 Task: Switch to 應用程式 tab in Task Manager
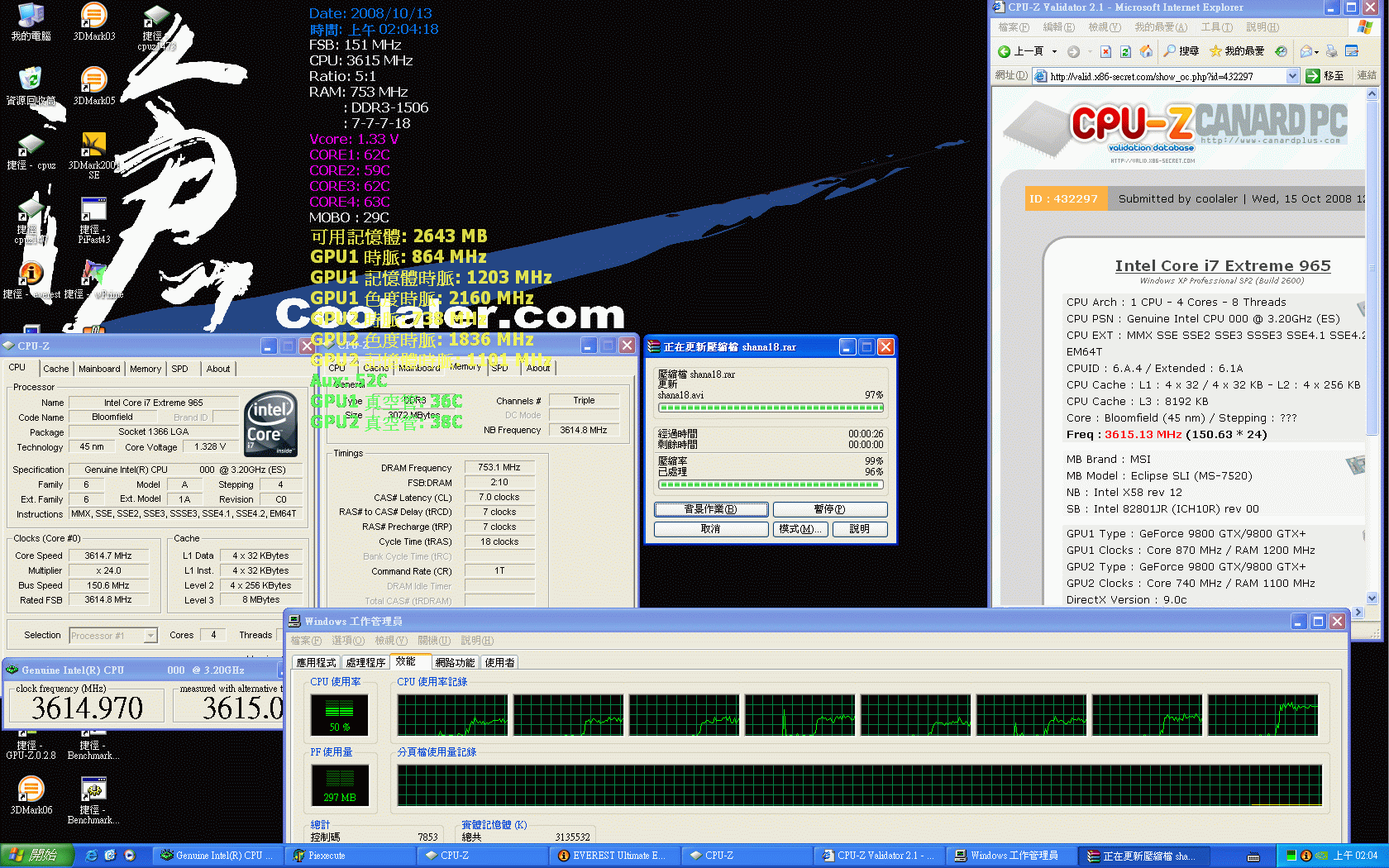(316, 662)
